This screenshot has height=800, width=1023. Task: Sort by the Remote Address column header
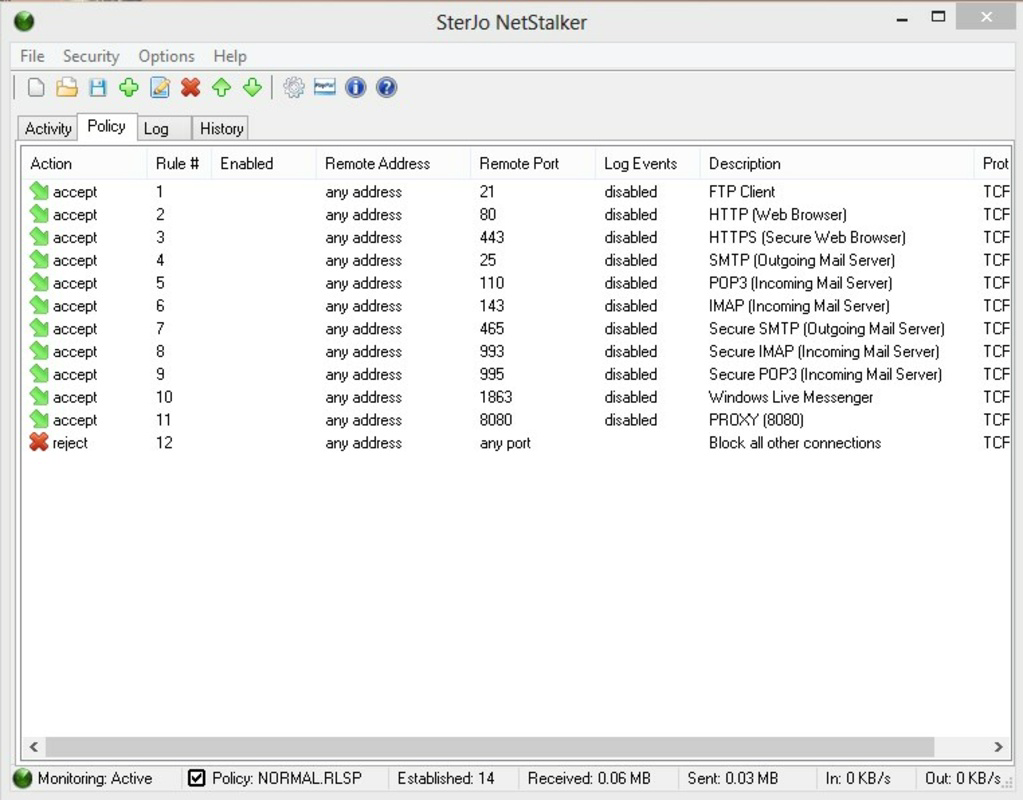[x=393, y=163]
